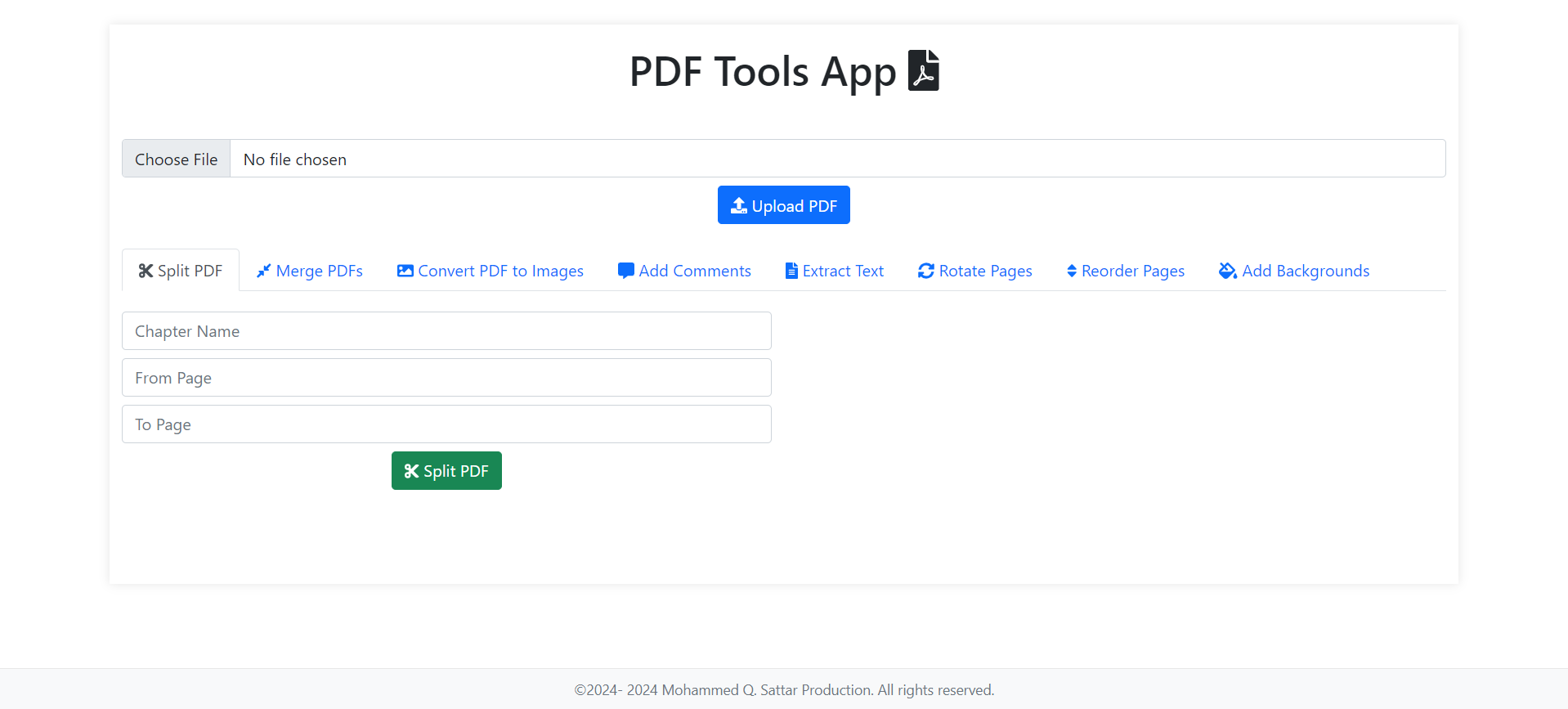
Task: Click the copyright footer text
Action: 784,689
